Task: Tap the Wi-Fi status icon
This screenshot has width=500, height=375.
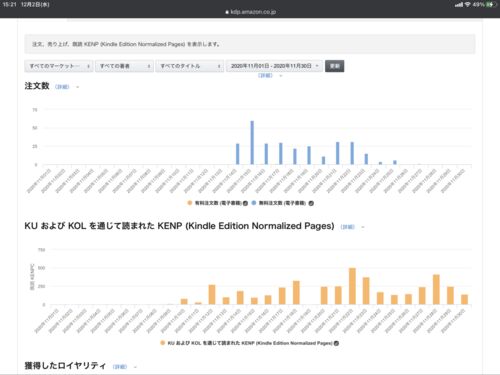Action: tap(468, 5)
